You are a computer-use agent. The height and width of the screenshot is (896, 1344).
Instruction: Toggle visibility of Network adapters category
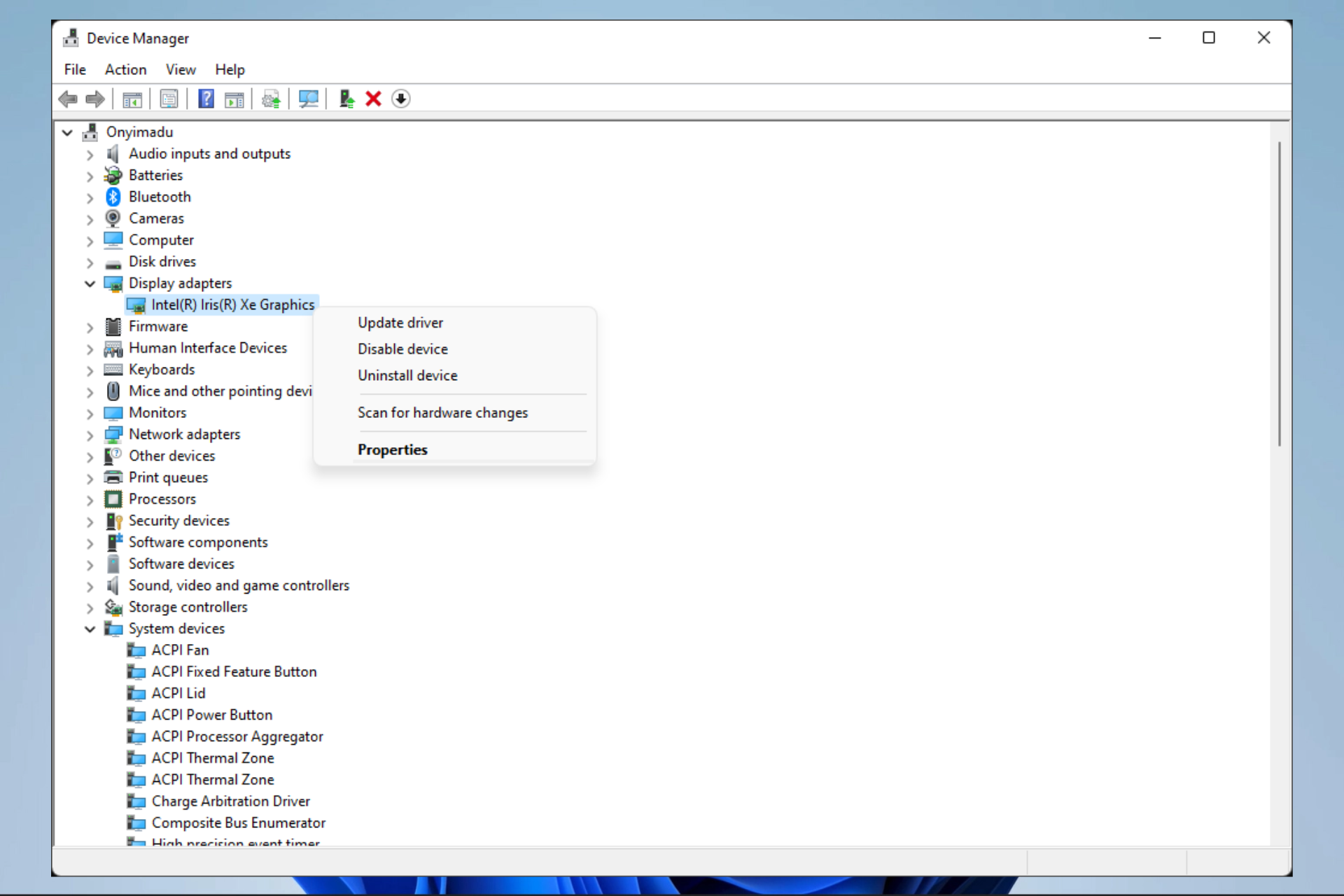90,434
